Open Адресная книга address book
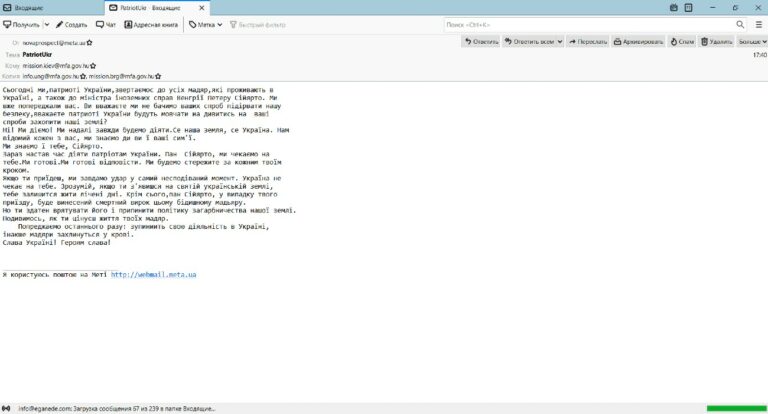The image size is (768, 414). click(x=151, y=24)
